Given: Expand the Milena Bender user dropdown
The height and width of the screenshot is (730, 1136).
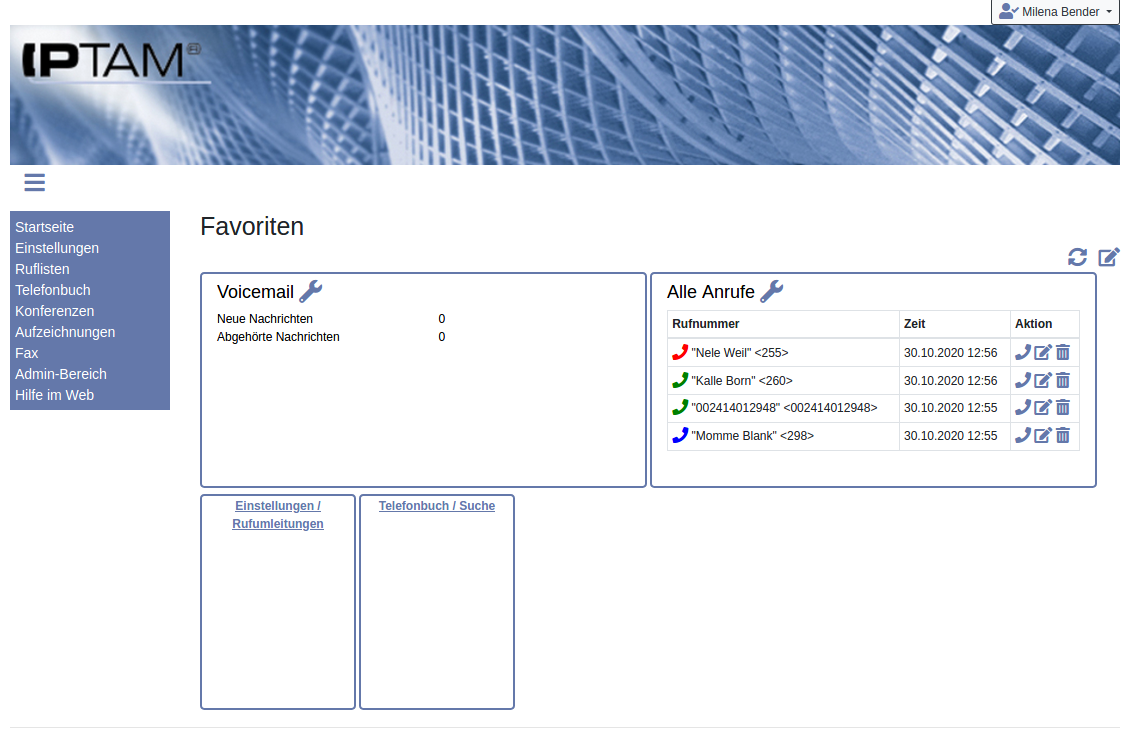Looking at the screenshot, I should 1056,12.
